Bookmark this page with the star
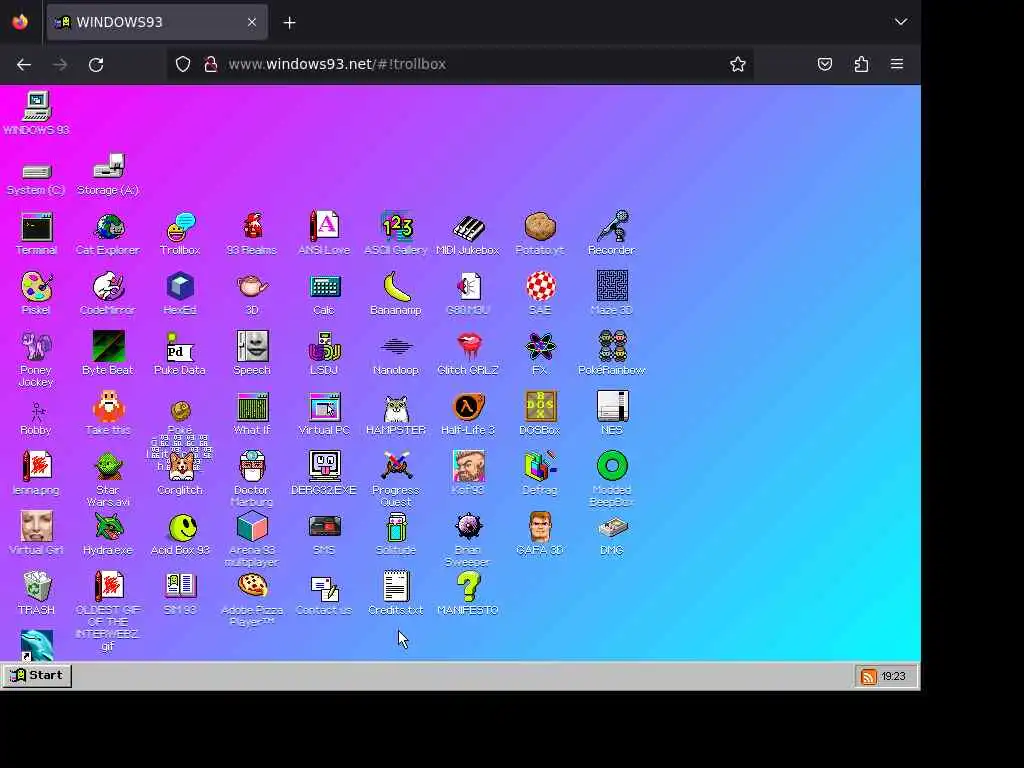This screenshot has width=1024, height=768. coord(738,64)
